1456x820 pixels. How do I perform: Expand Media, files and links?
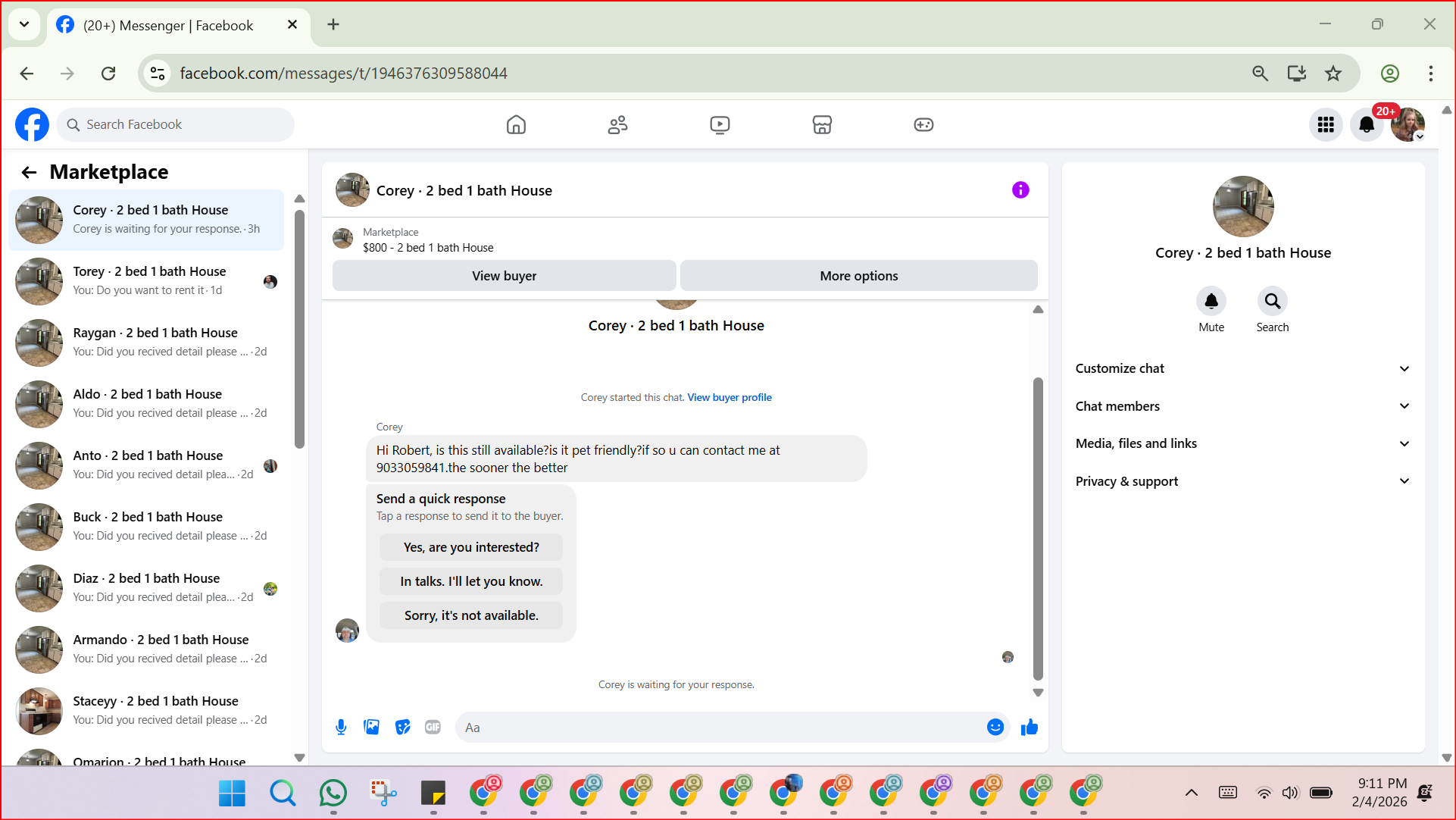pos(1242,443)
